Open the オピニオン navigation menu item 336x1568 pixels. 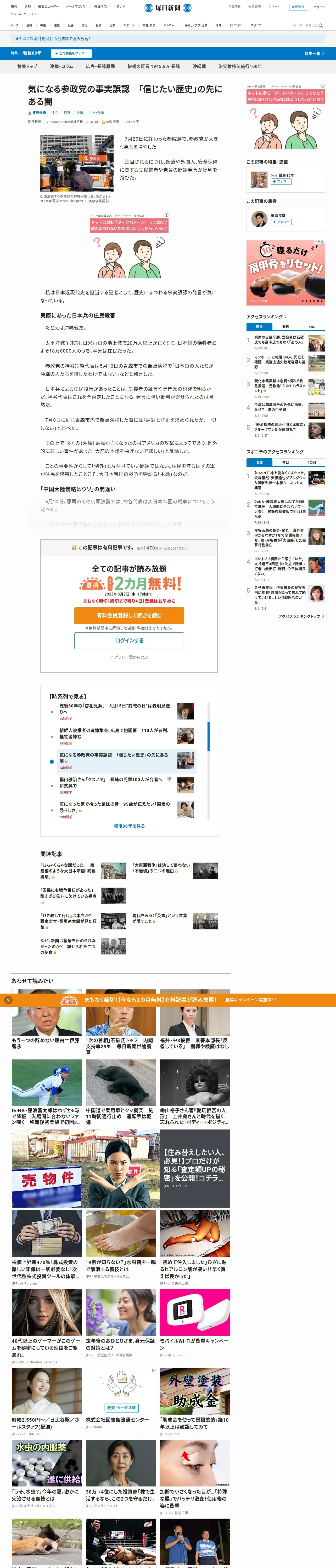pos(236,26)
